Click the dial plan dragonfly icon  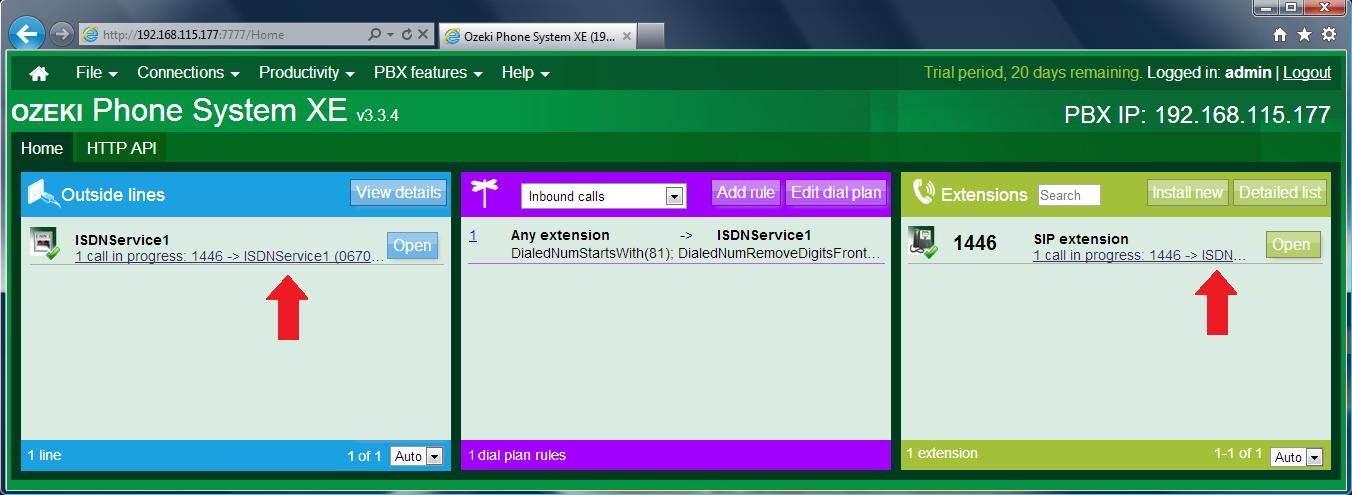tap(484, 192)
